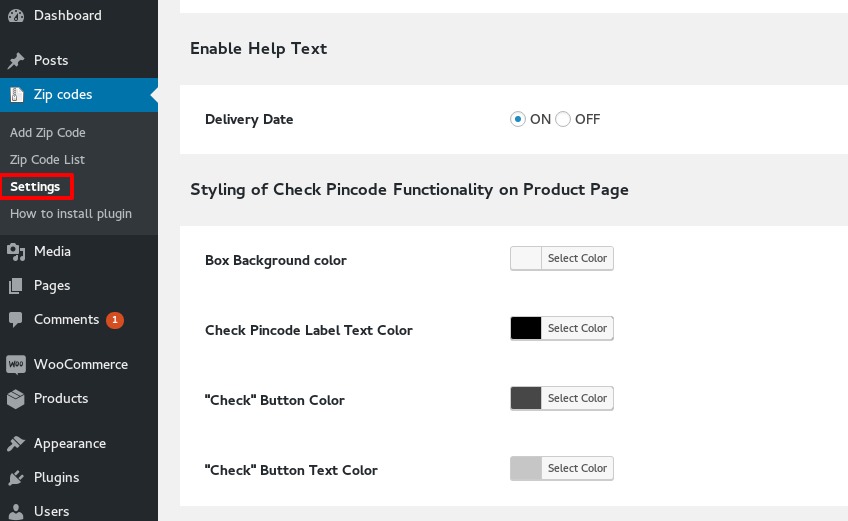
Task: Click the Appearance paintbrush icon
Action: 16,444
